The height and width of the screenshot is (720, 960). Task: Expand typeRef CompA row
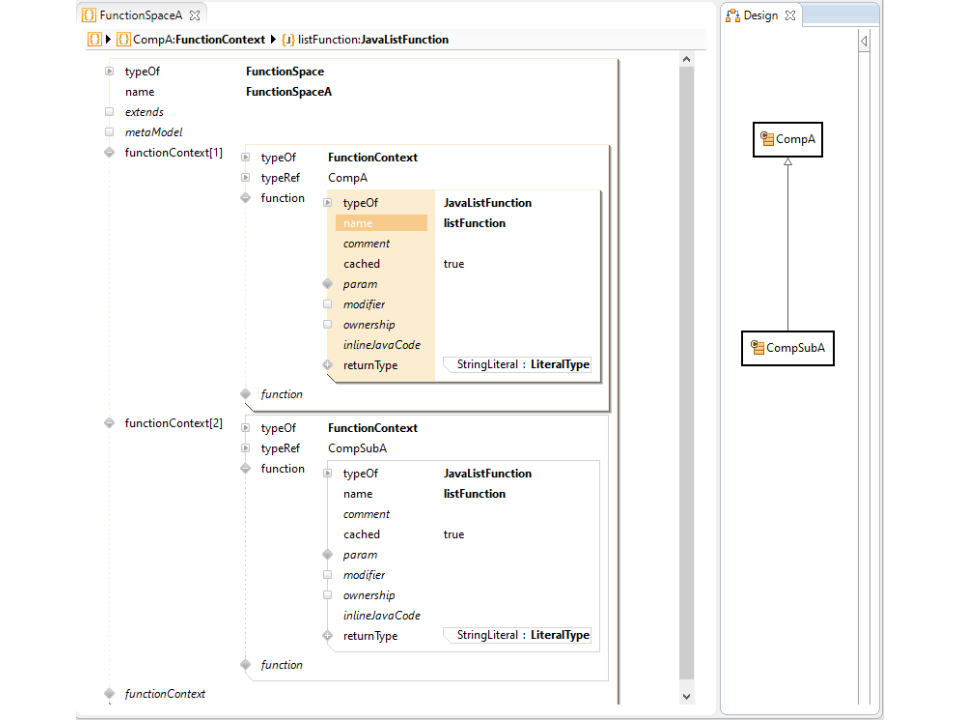(x=246, y=177)
